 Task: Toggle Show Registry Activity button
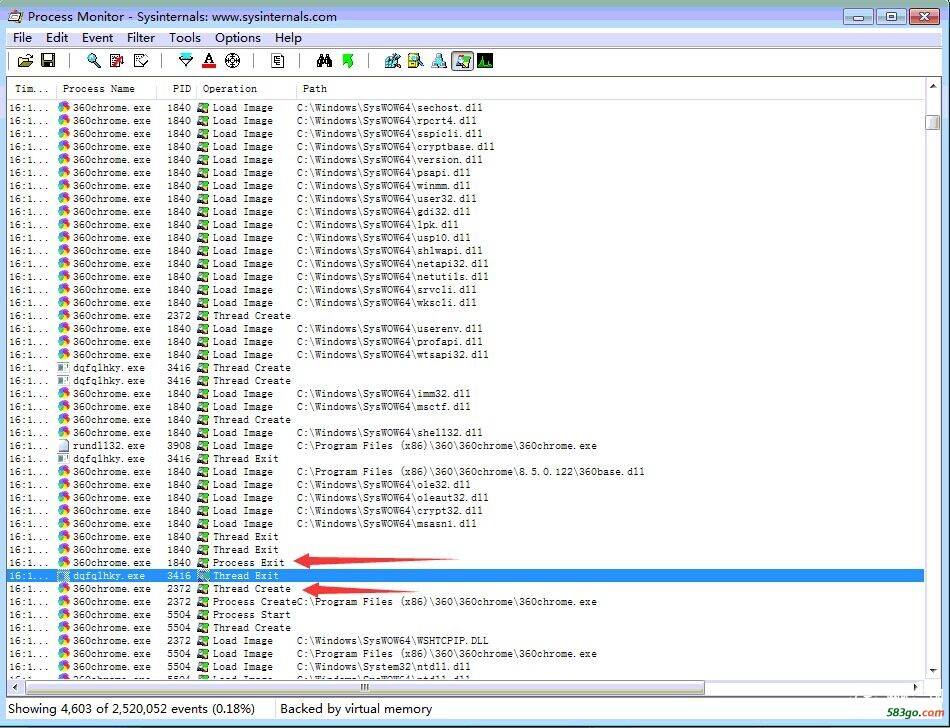393,61
